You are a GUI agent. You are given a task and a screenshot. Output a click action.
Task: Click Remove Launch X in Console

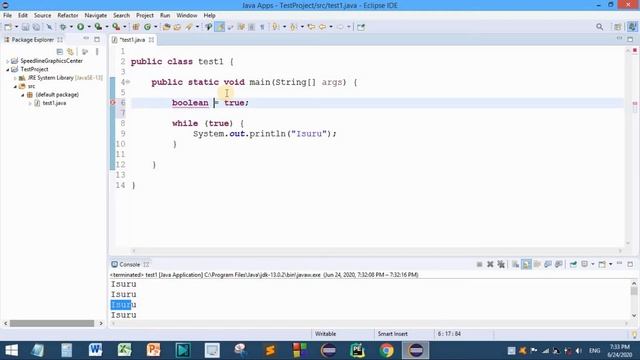click(490, 264)
